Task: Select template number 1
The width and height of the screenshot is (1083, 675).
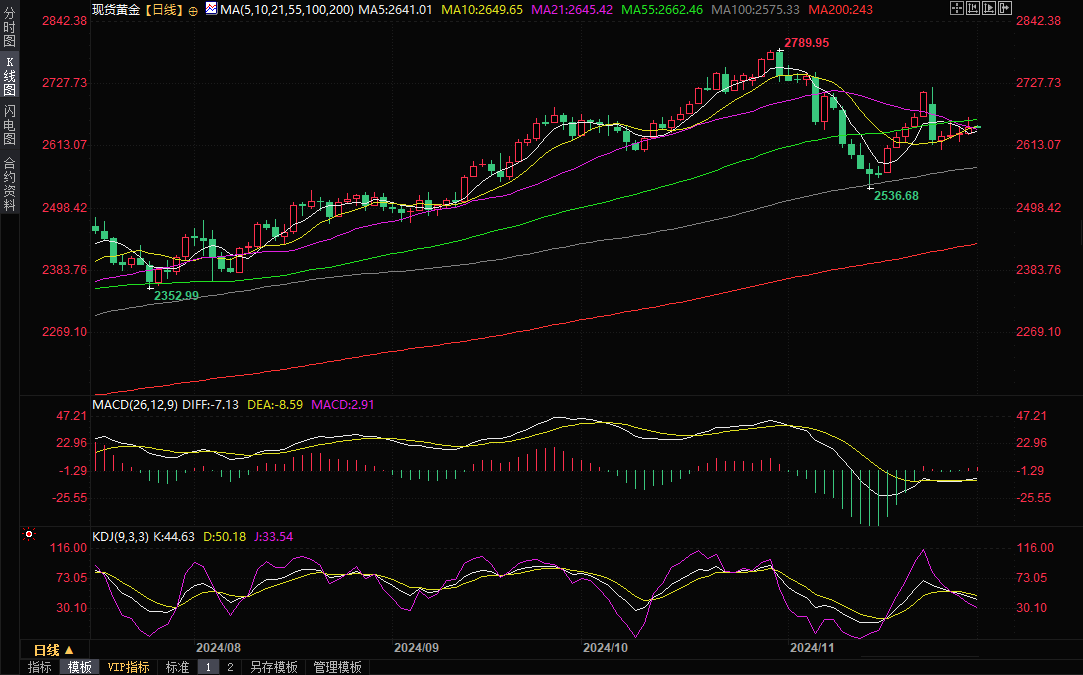Action: pyautogui.click(x=209, y=667)
